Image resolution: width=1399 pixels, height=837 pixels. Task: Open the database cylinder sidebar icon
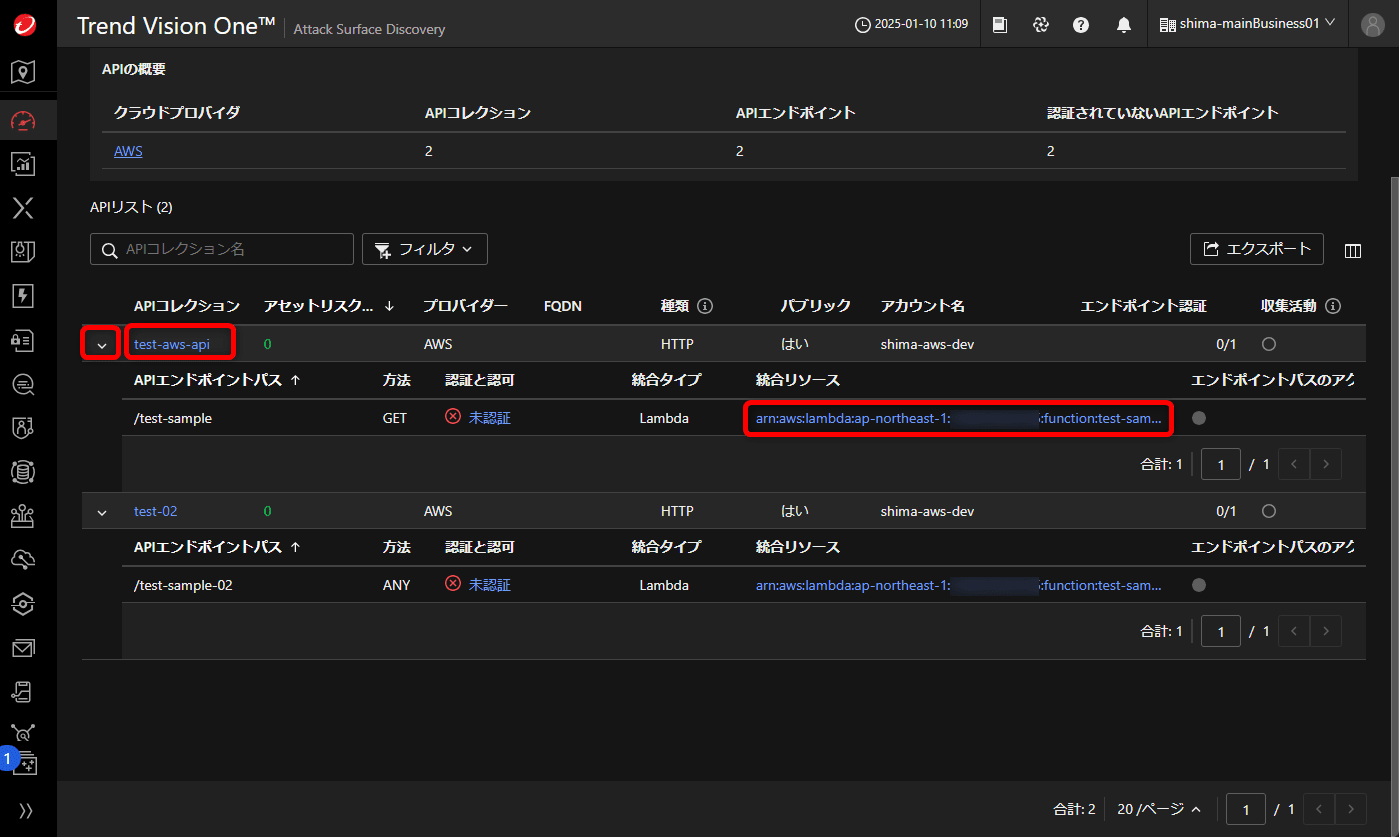(x=23, y=472)
